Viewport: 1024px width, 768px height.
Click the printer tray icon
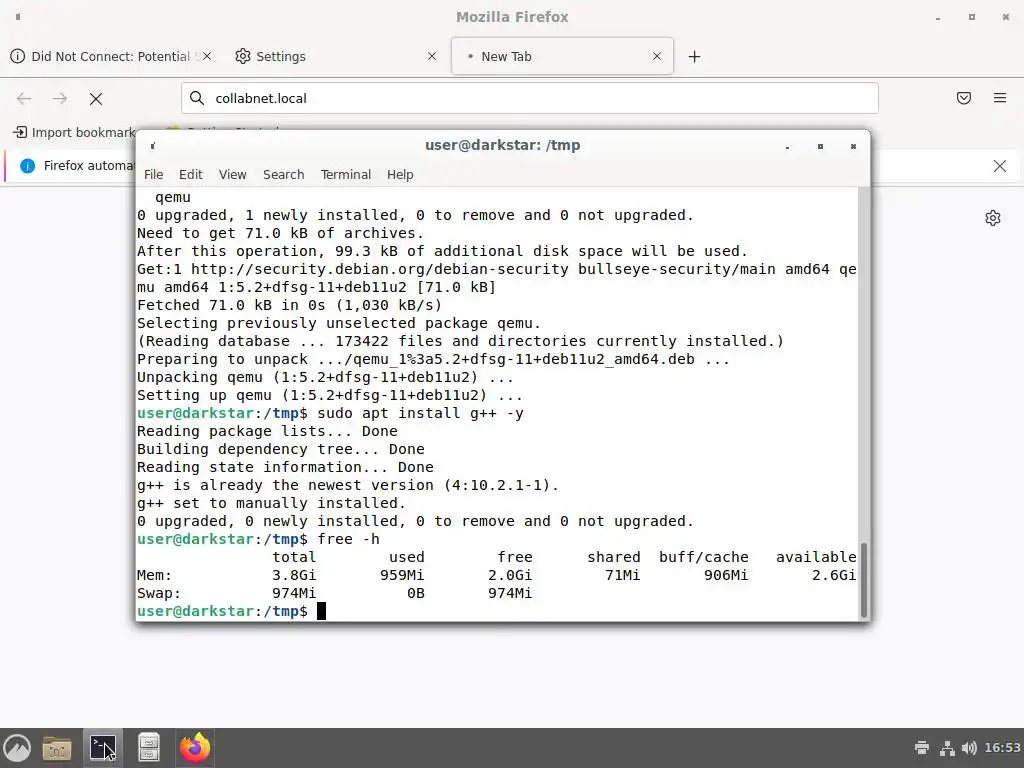pyautogui.click(x=922, y=748)
